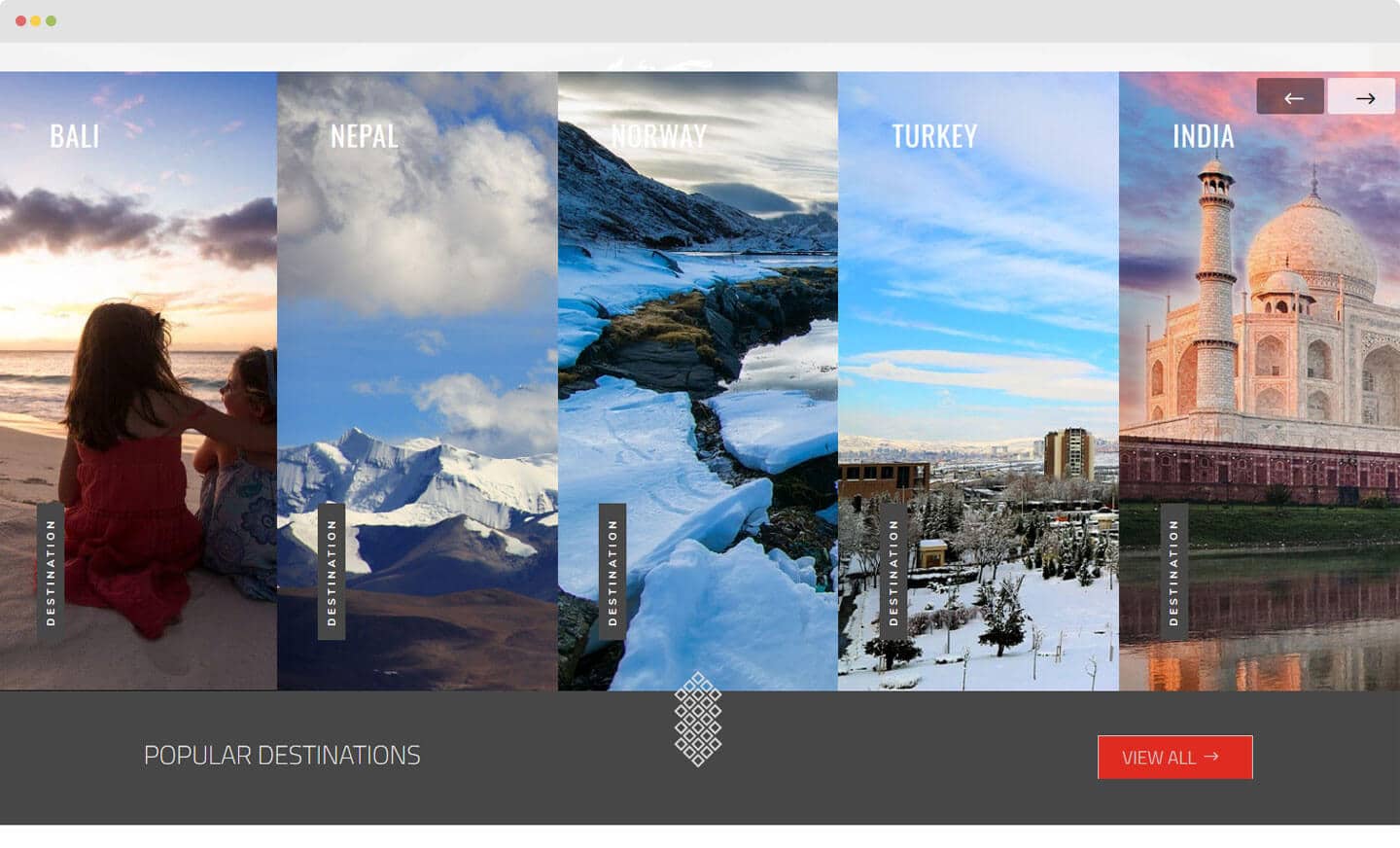
Task: Select the Destination tag on Nepal card
Action: 332,572
